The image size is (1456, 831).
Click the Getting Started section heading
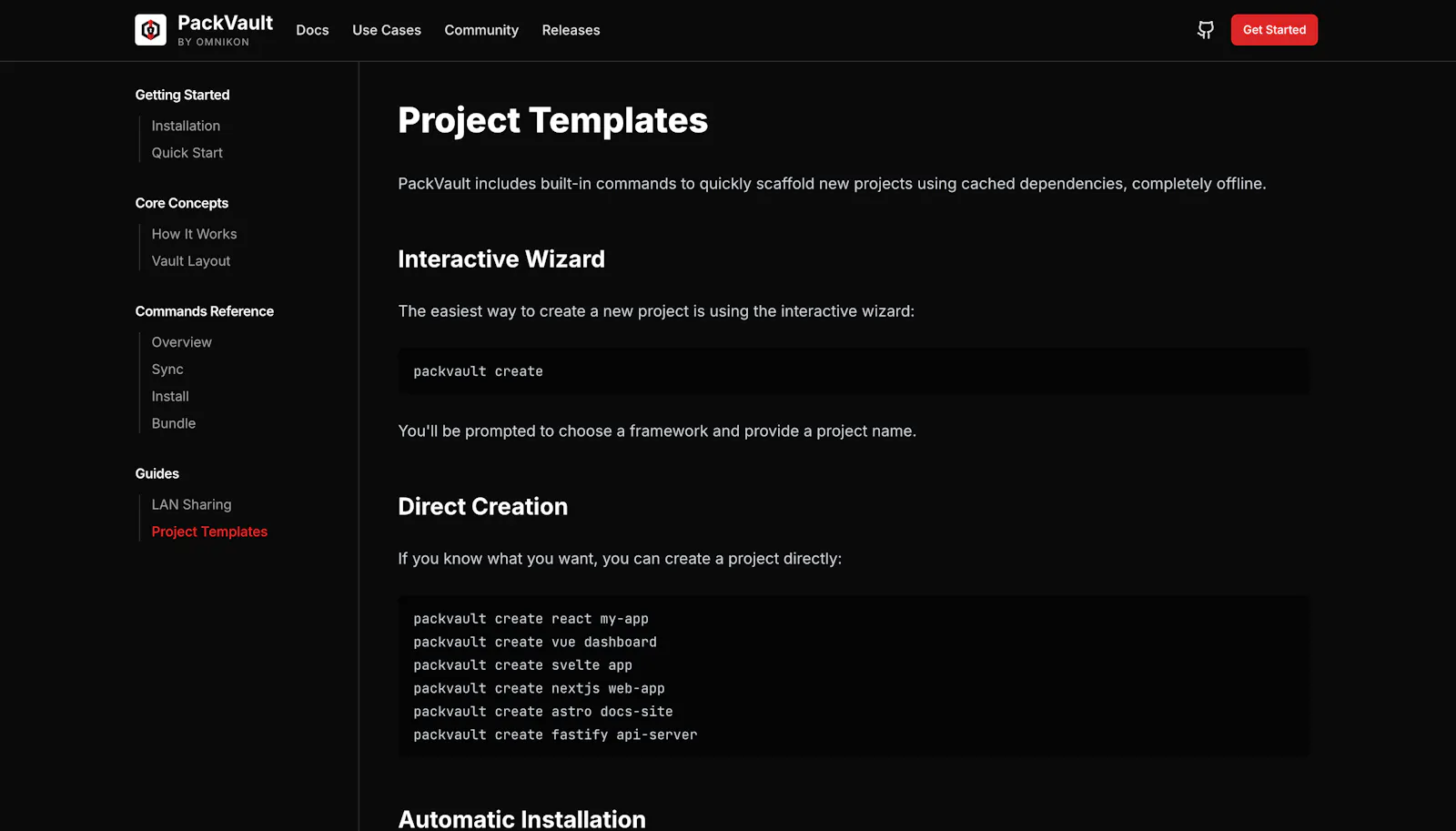(x=182, y=95)
